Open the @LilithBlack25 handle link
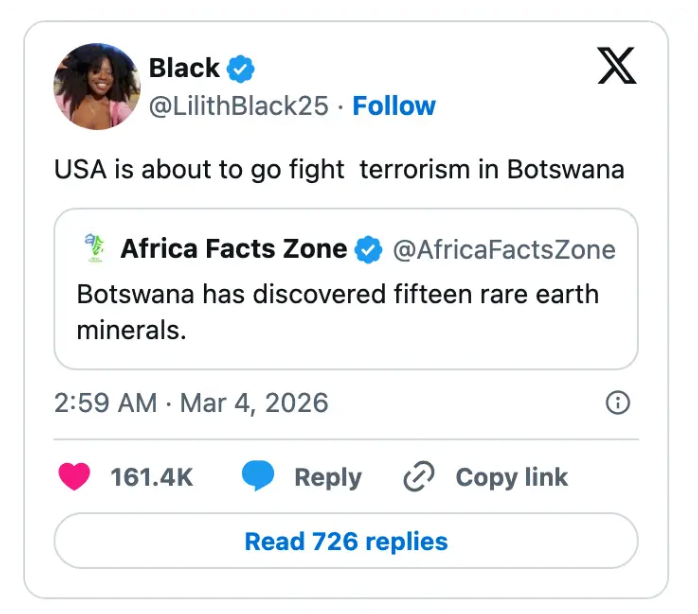Viewport: 698px width, 614px height. (x=238, y=106)
